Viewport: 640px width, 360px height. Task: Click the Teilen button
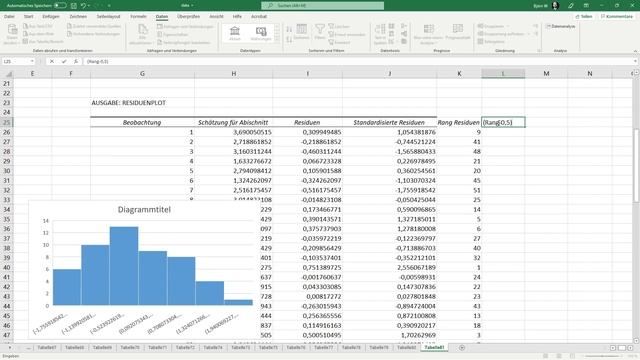(584, 17)
